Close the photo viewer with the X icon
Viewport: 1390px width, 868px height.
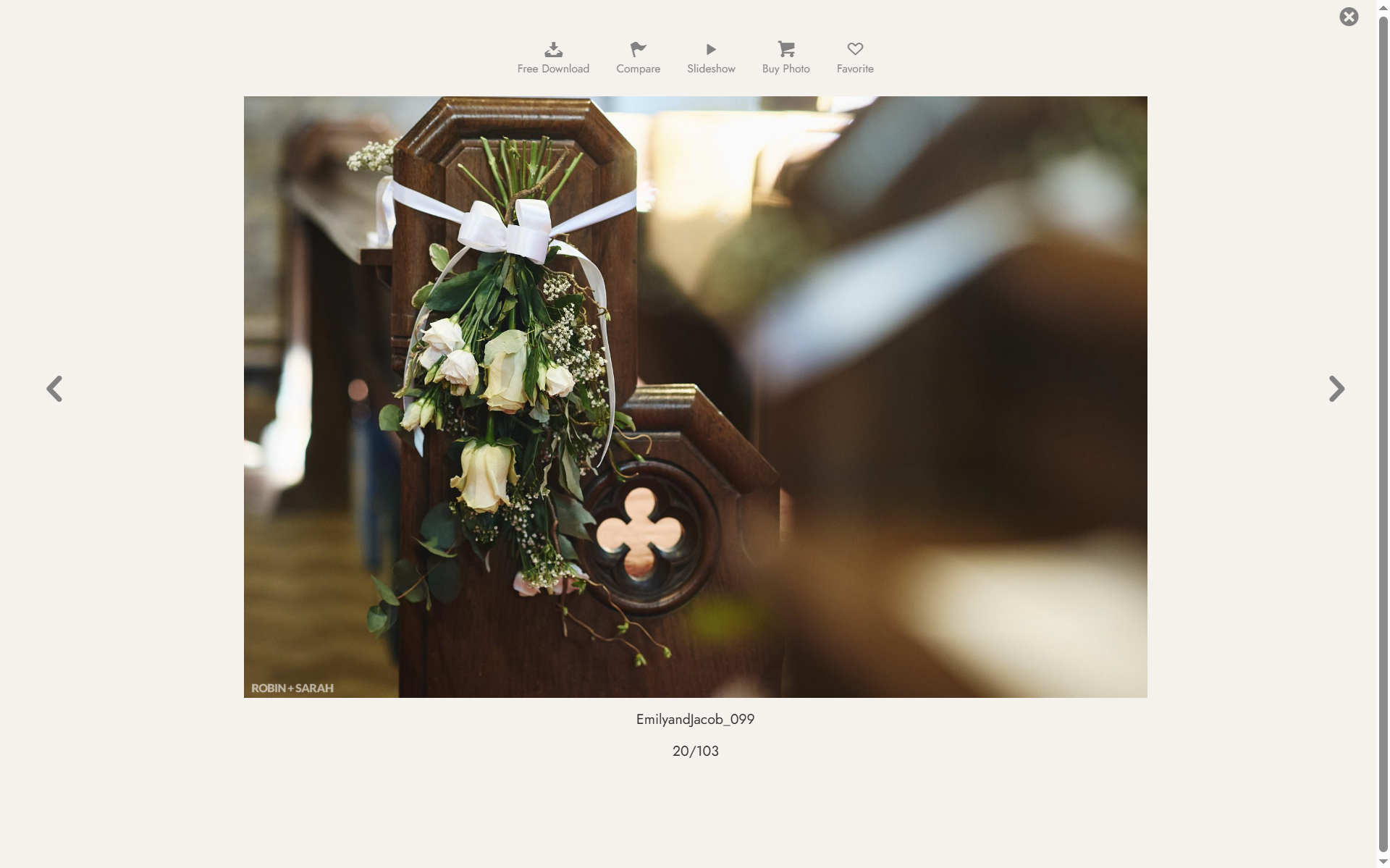1349,17
